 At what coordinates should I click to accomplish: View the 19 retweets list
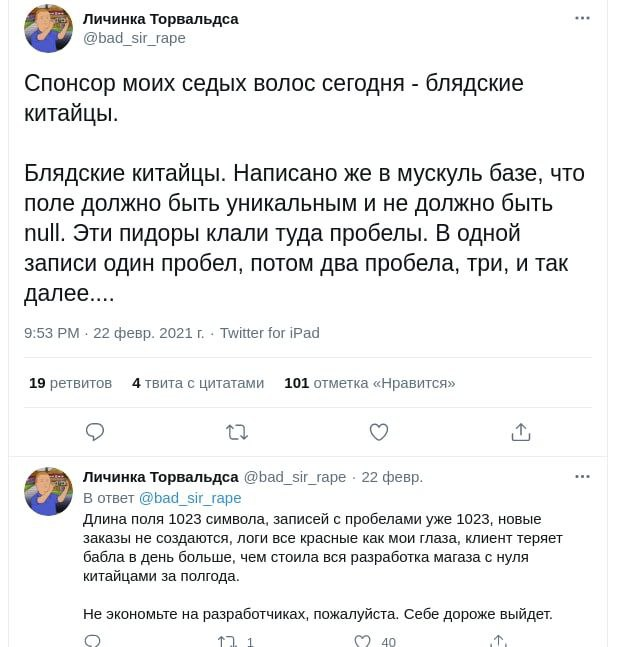point(70,382)
